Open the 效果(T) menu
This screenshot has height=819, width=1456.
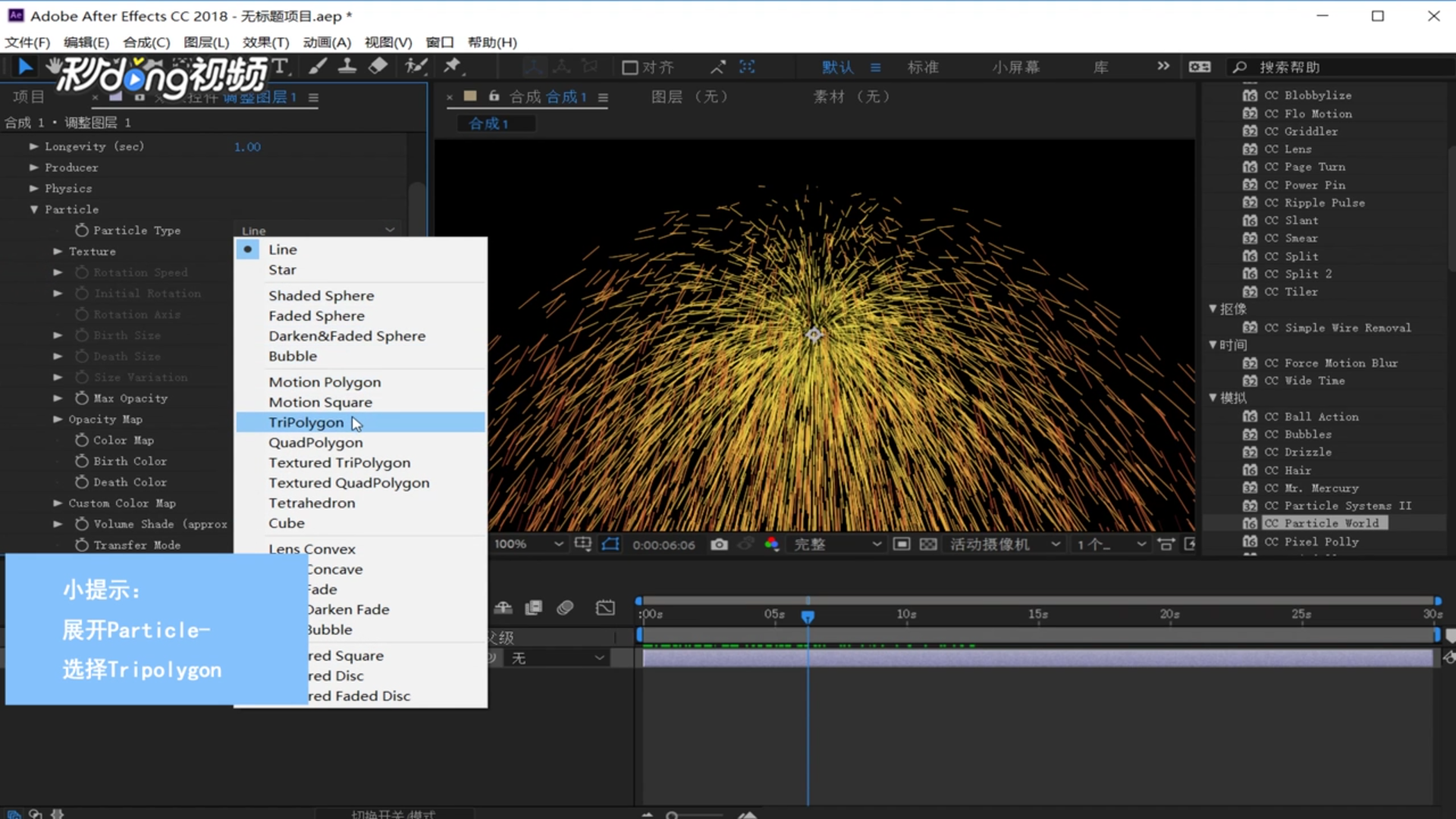click(x=265, y=42)
